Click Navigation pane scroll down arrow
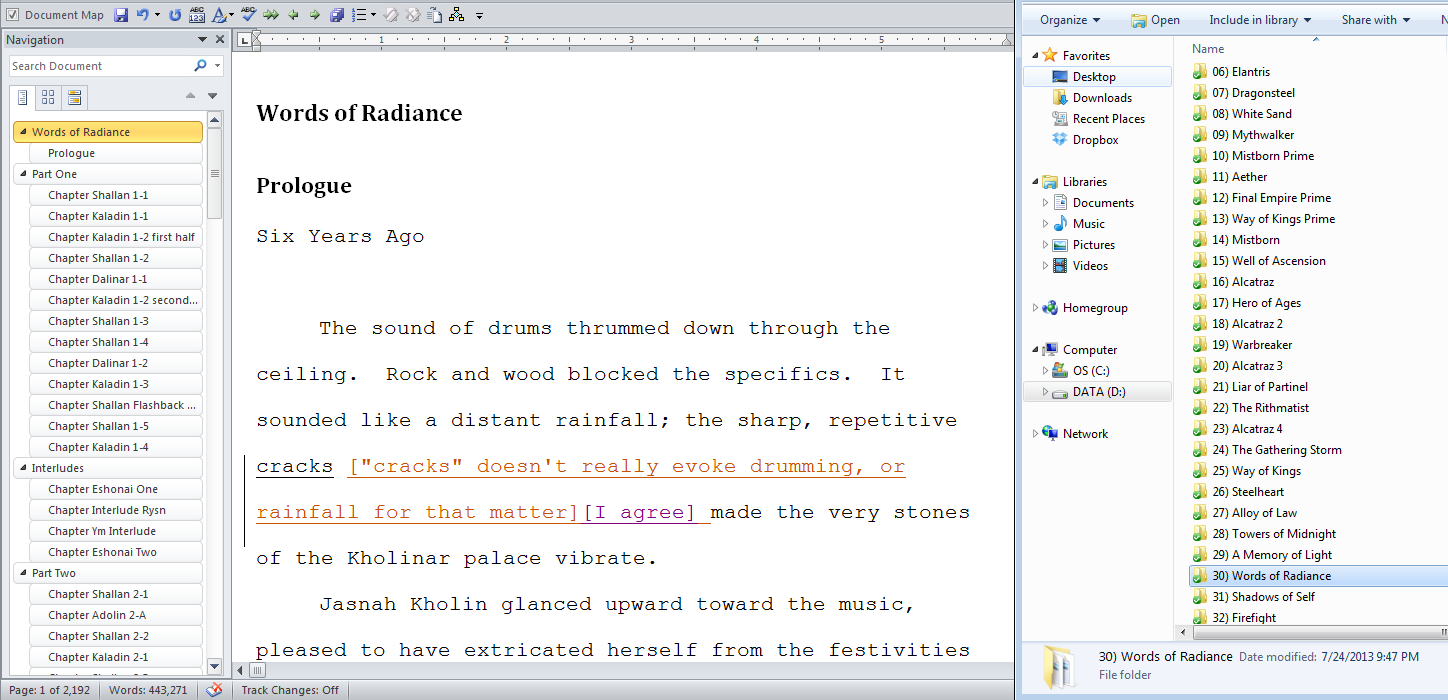The image size is (1448, 700). click(x=214, y=665)
